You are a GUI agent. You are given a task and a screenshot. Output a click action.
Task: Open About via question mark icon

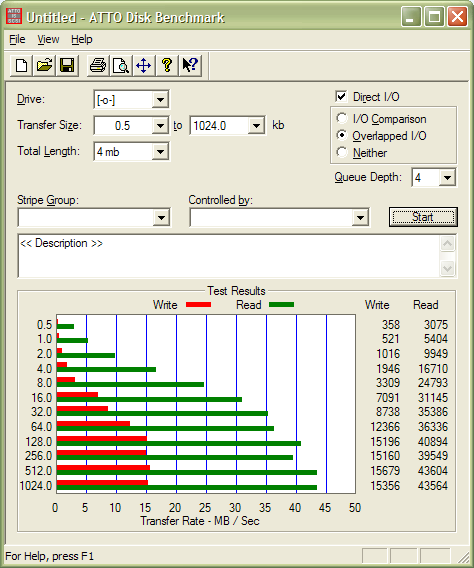(167, 66)
